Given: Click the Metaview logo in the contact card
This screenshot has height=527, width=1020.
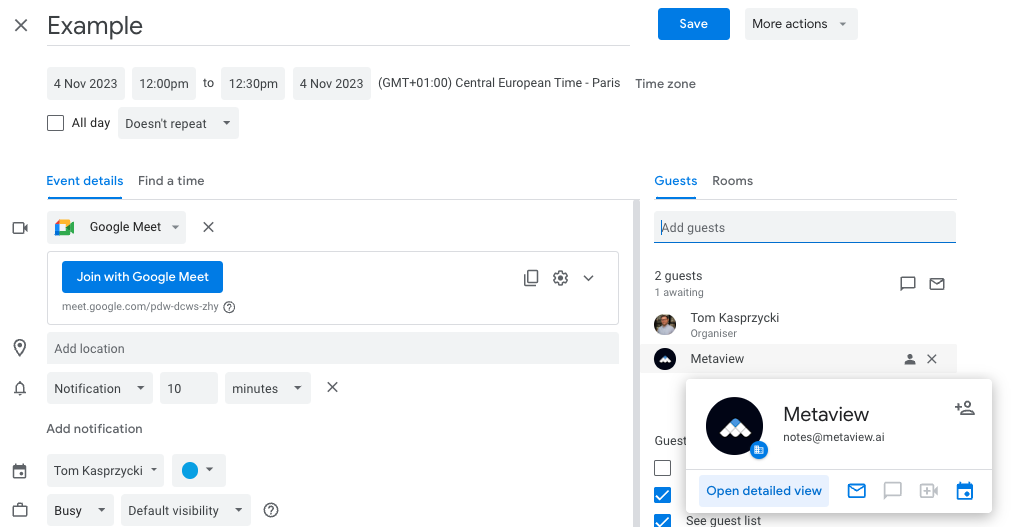Looking at the screenshot, I should click(734, 426).
